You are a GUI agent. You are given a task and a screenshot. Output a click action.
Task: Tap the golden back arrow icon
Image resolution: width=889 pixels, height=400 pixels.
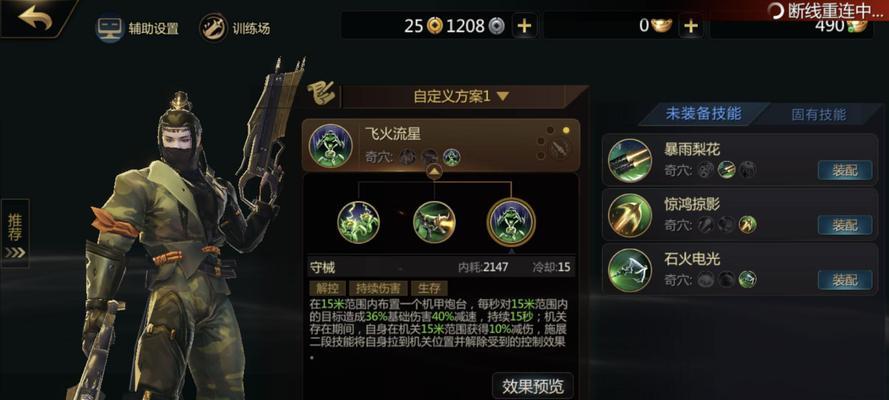pyautogui.click(x=35, y=18)
